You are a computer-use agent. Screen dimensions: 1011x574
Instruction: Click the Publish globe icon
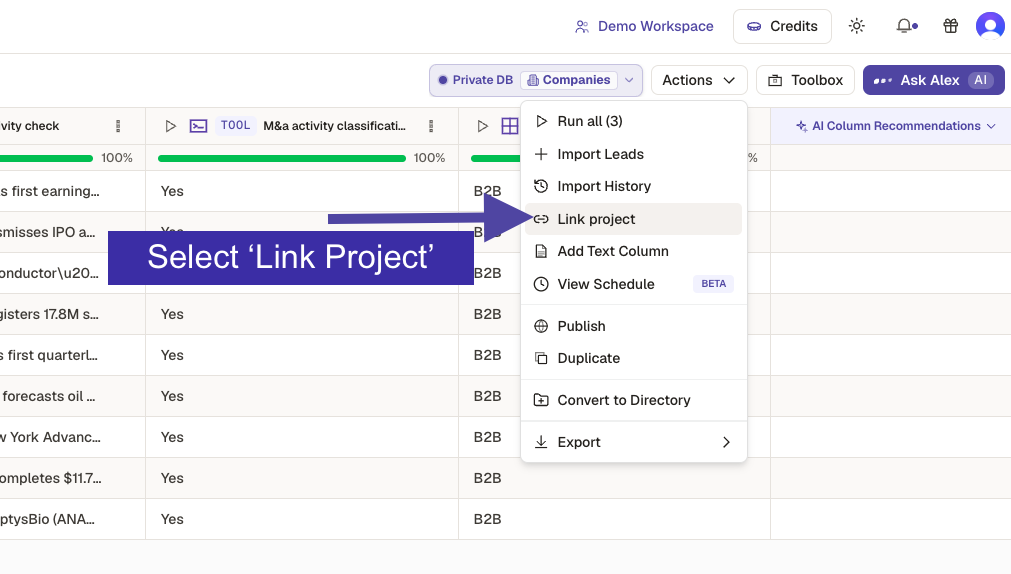[541, 326]
